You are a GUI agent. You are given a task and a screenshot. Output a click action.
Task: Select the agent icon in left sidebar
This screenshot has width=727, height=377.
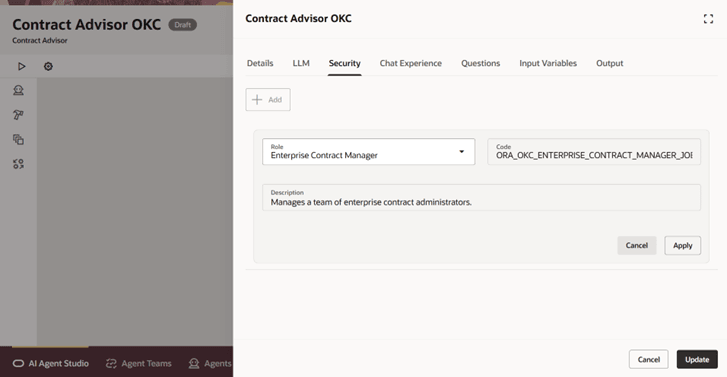(x=19, y=90)
